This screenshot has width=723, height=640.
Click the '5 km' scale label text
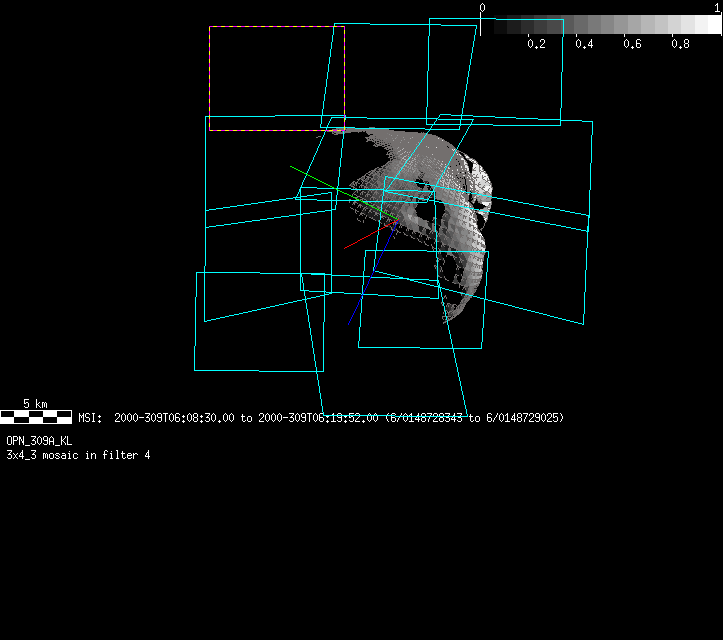pos(35,404)
